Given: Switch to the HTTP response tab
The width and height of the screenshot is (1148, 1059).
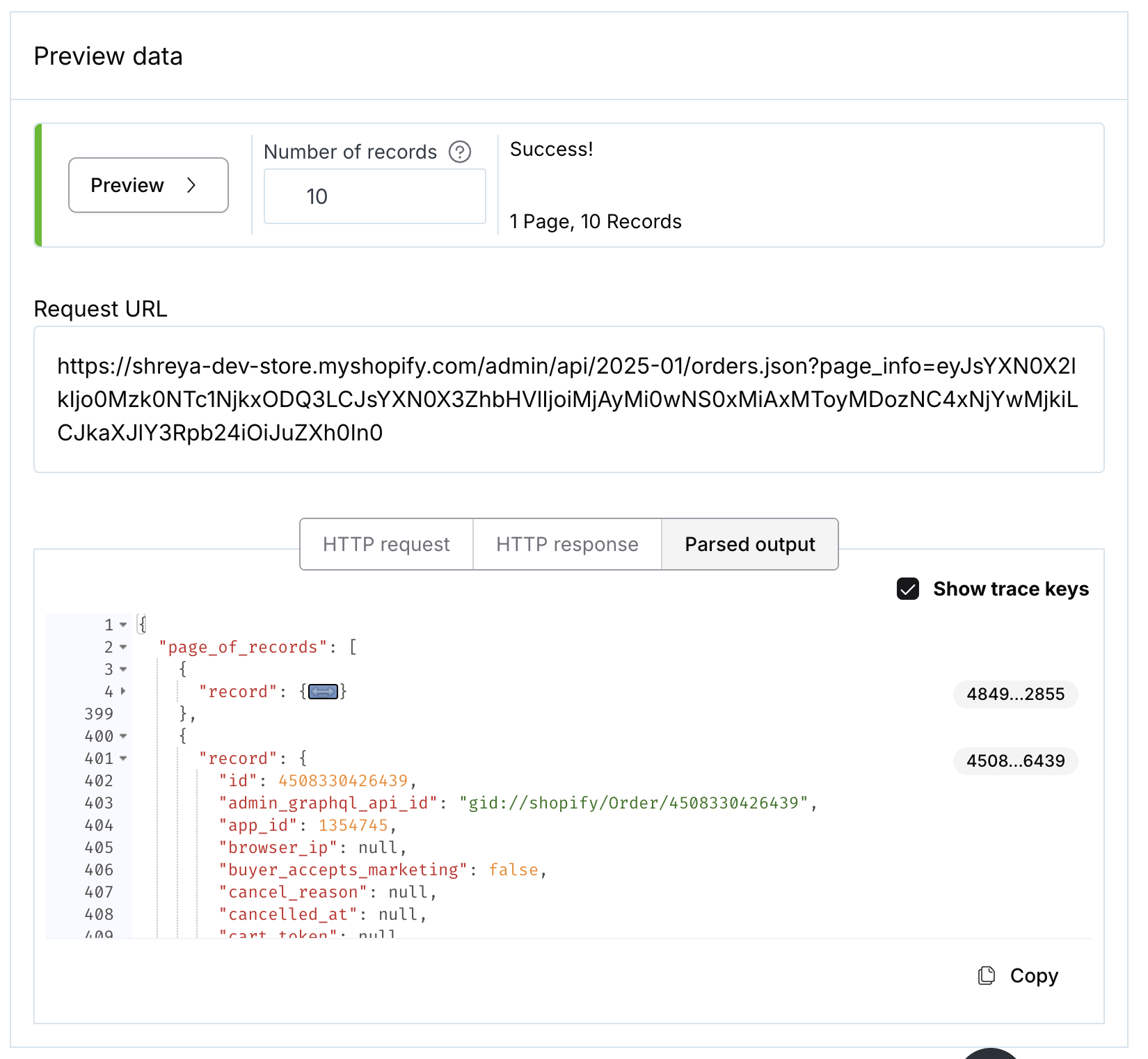Looking at the screenshot, I should point(567,544).
